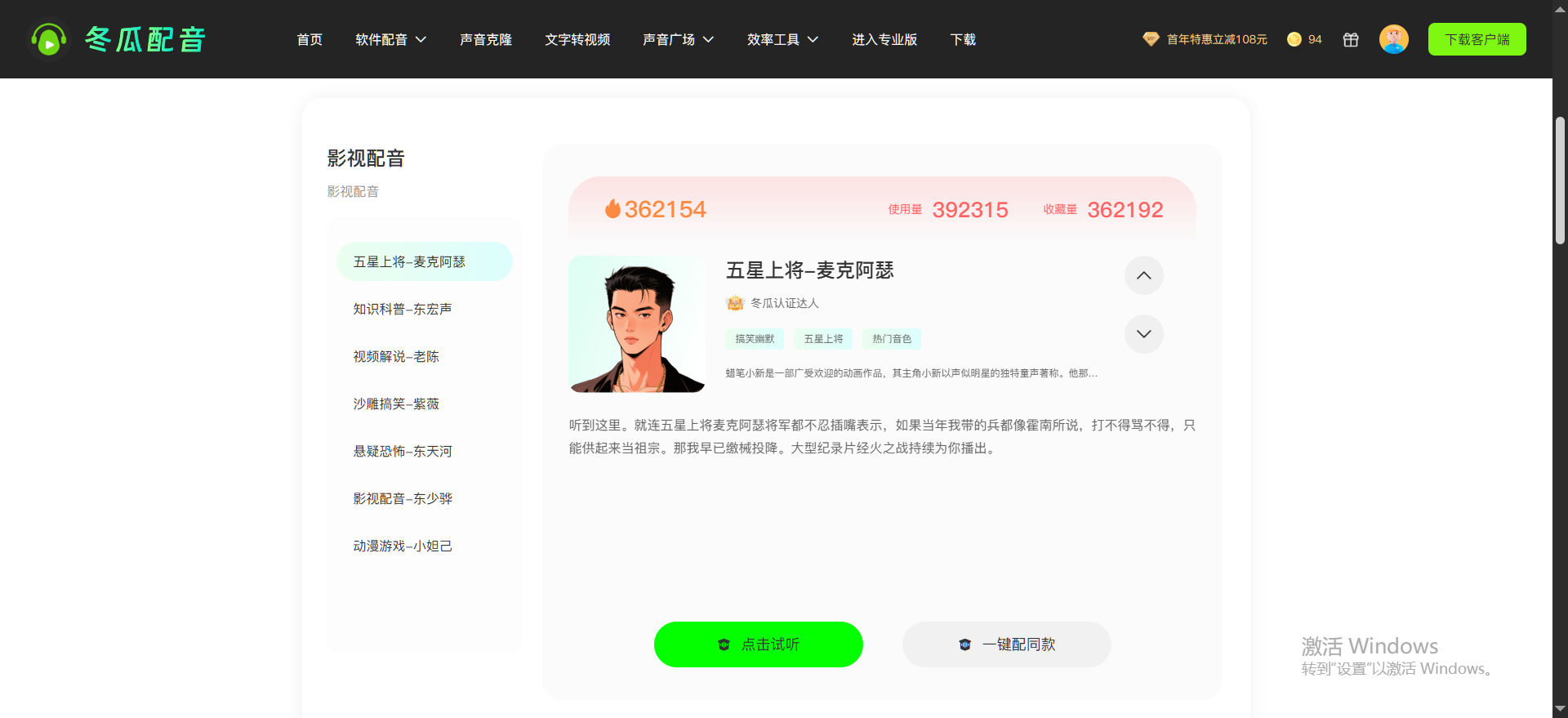Click the 冬瓜认证达人 label
This screenshot has width=1568, height=718.
coord(785,303)
